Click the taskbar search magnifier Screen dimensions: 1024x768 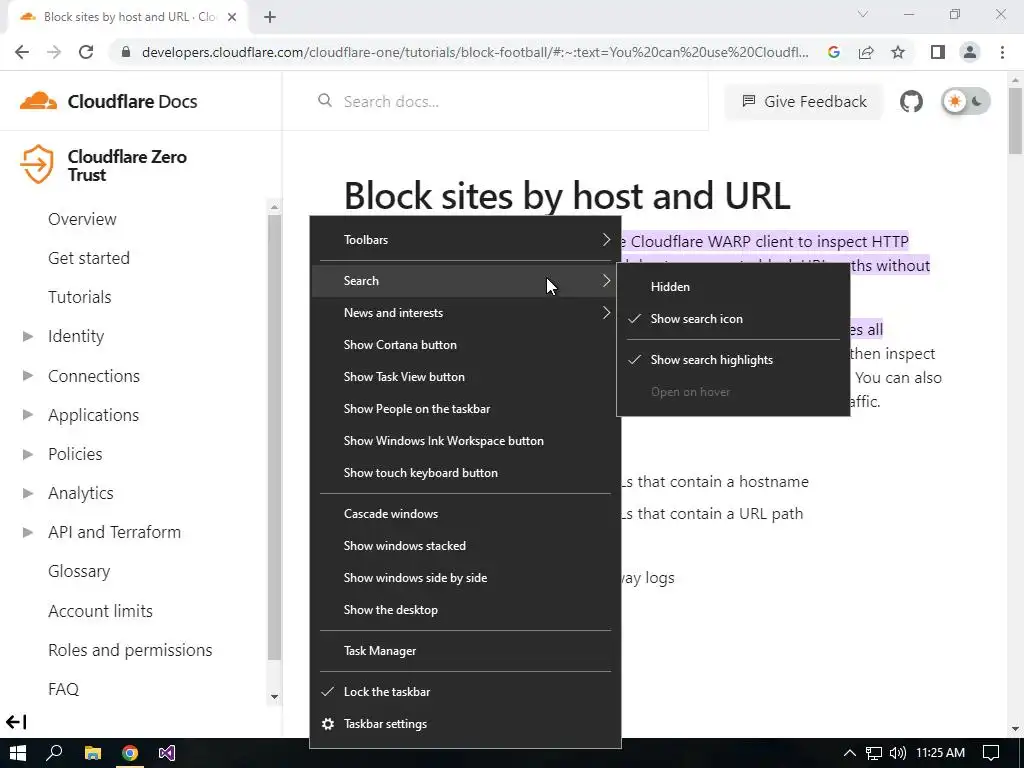(x=54, y=753)
